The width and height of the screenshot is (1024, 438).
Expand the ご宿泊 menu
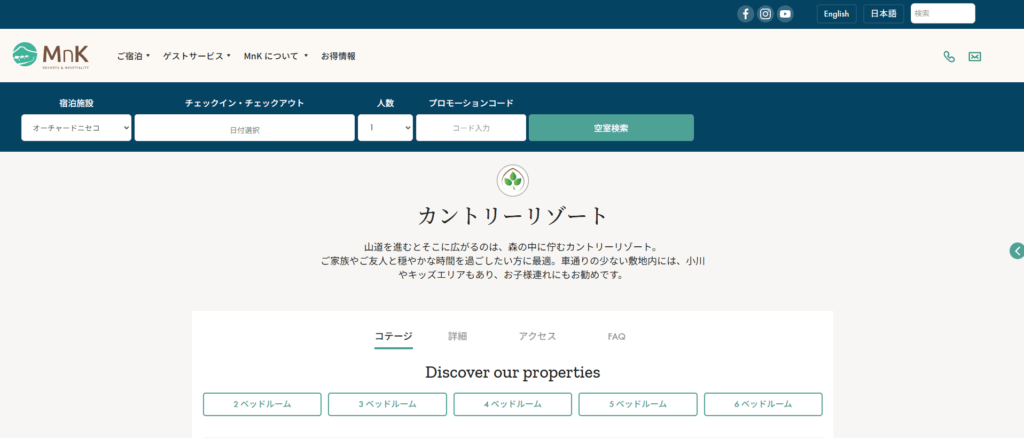coord(133,56)
